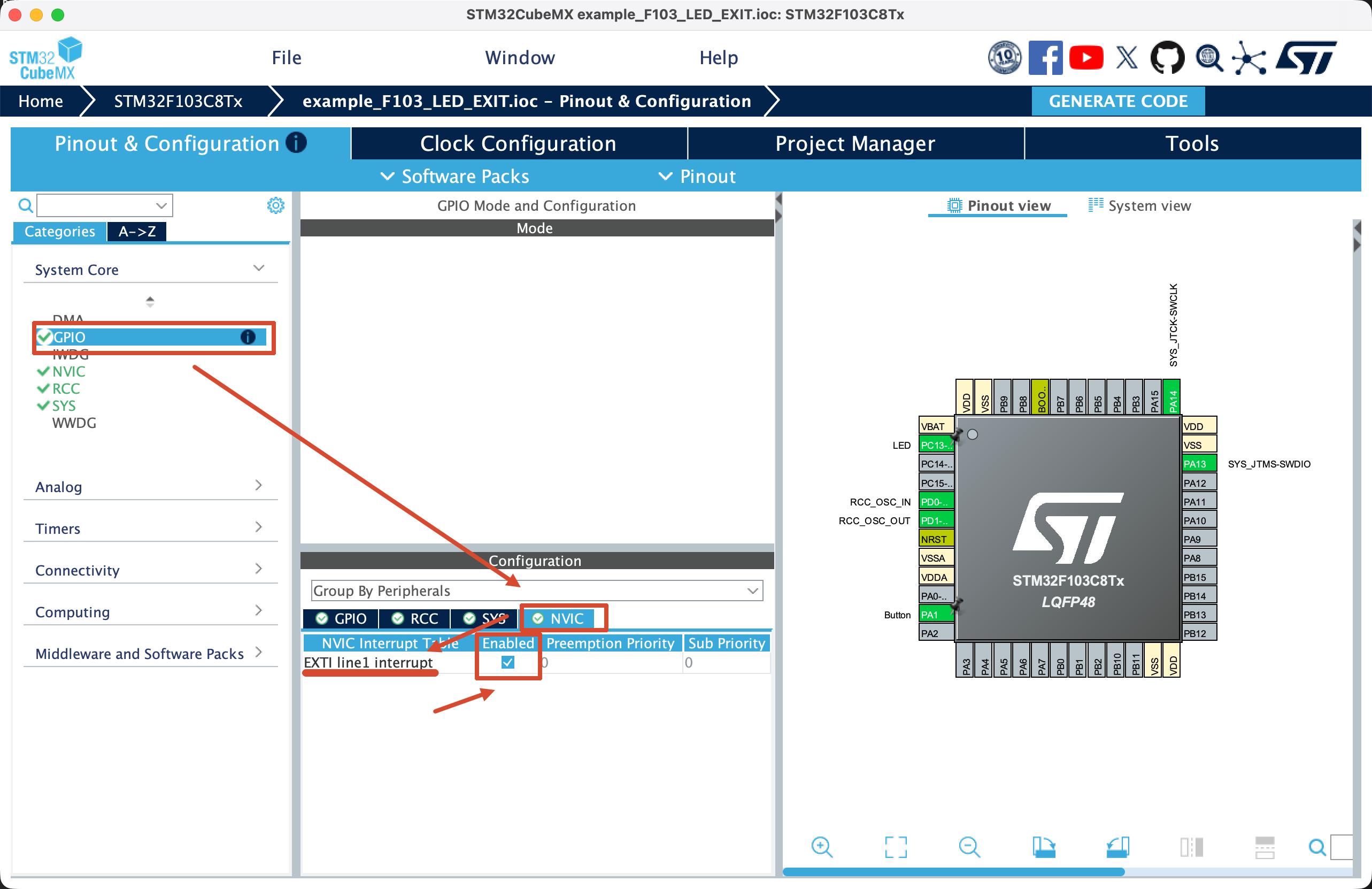Click the pin search magnifier icon
This screenshot has width=1372, height=889.
[x=1316, y=847]
